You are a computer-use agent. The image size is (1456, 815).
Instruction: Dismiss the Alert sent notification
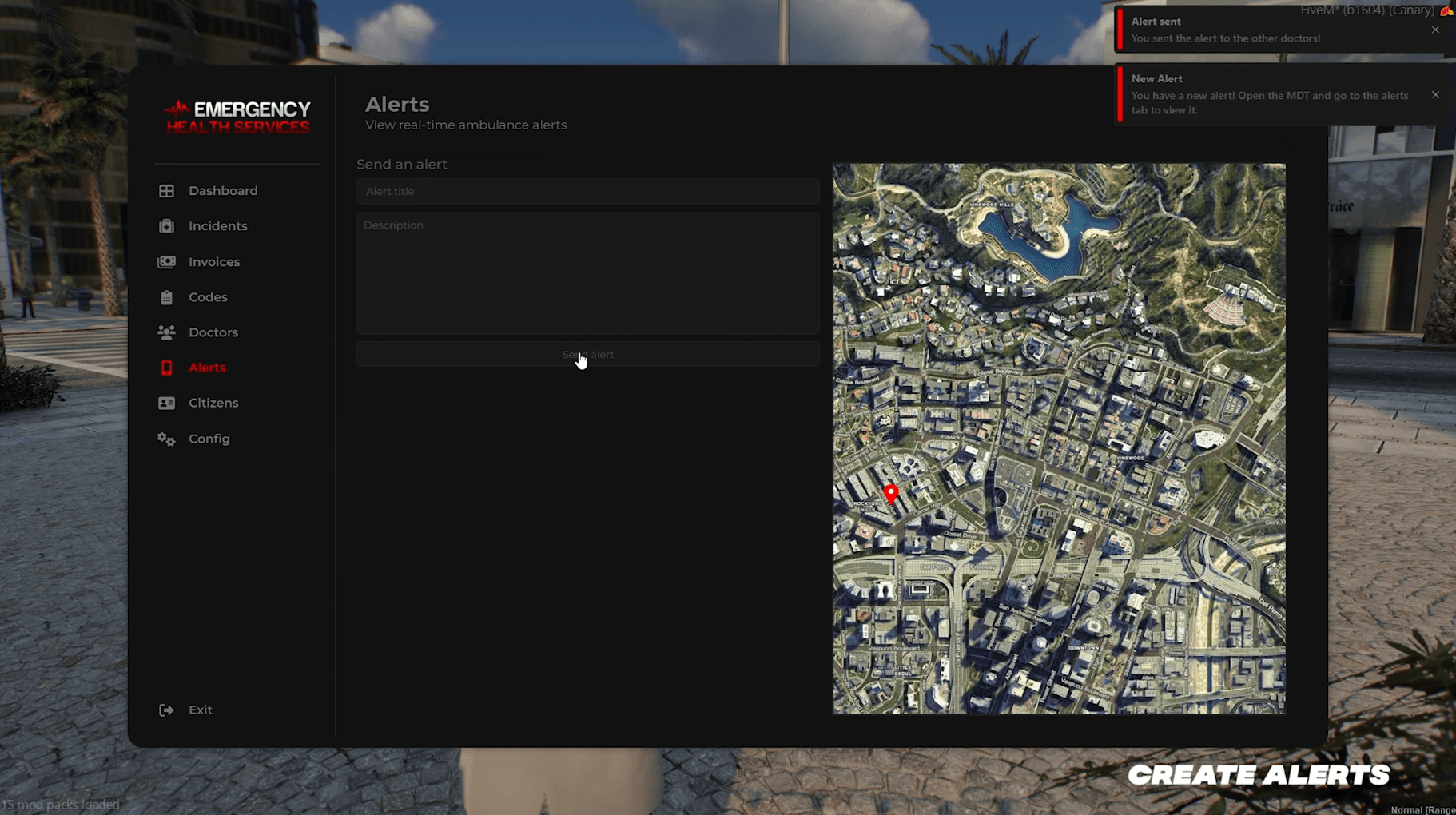point(1435,30)
